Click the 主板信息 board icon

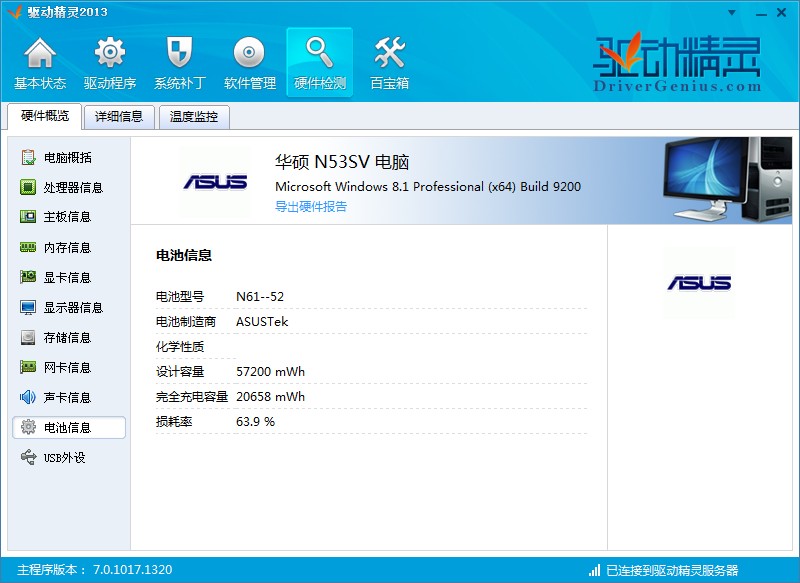[28, 217]
